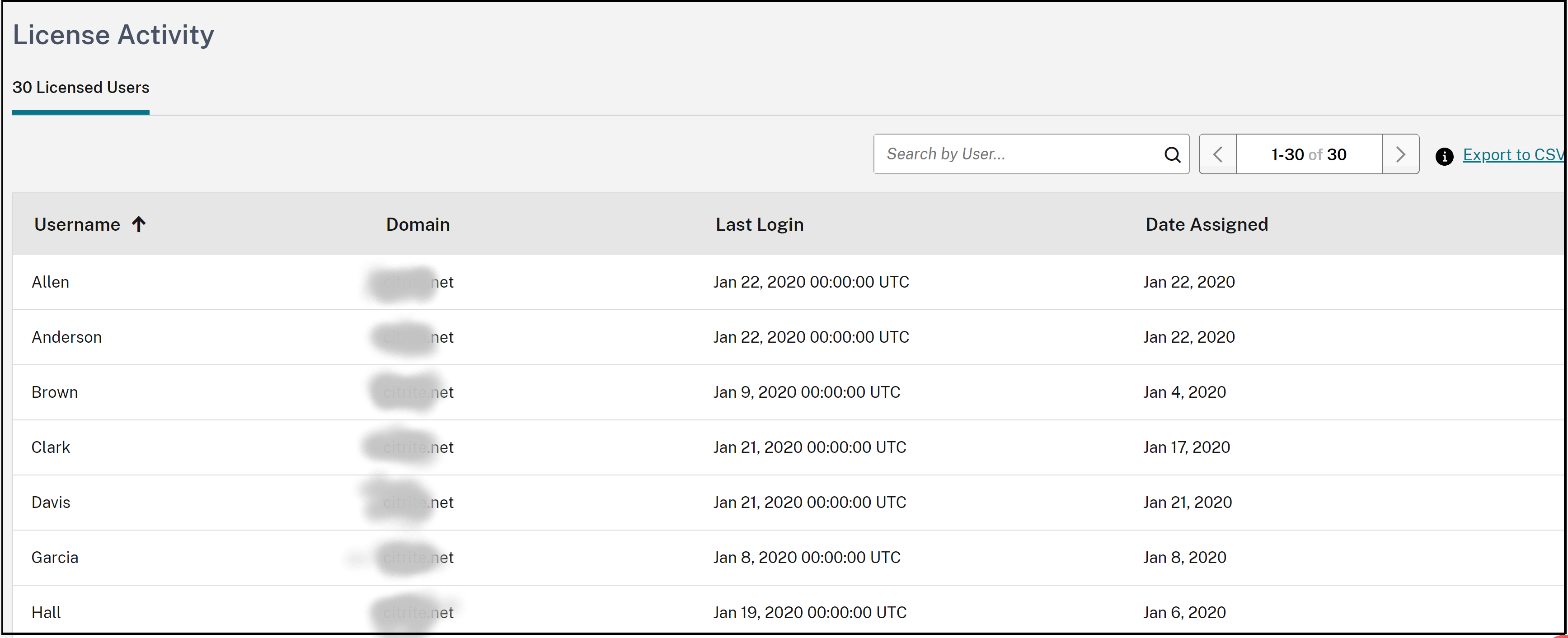The height and width of the screenshot is (638, 1568).
Task: Click inside the Search by User field
Action: [1005, 154]
